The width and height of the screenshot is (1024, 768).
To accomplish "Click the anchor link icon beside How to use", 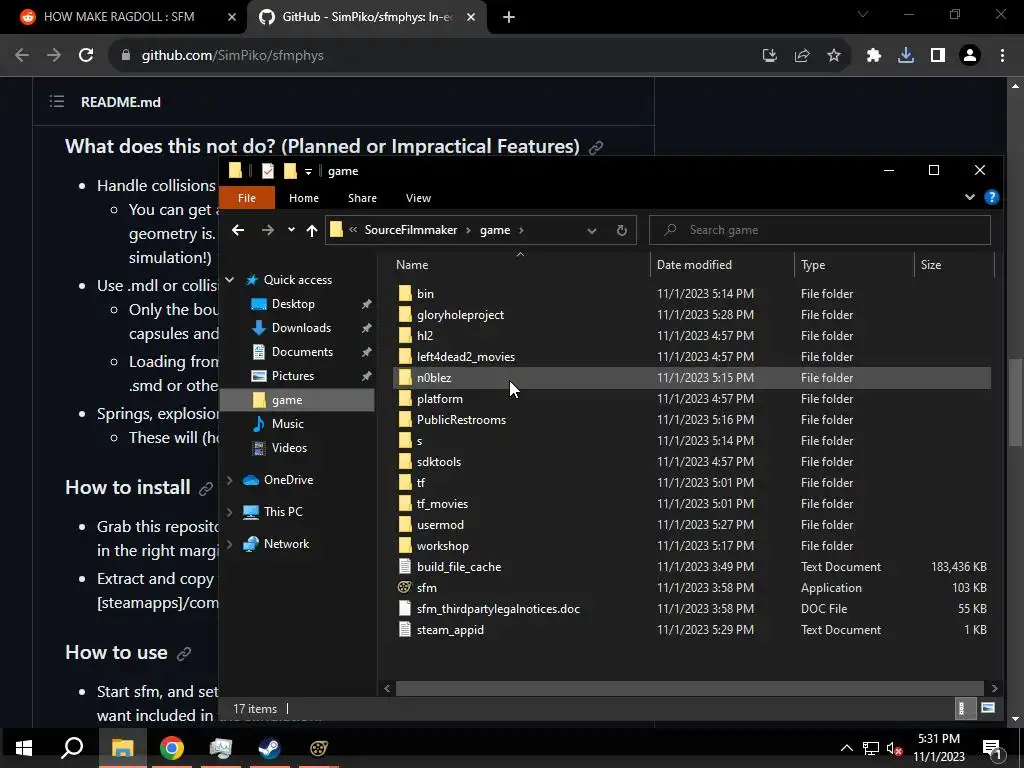I will click(x=184, y=653).
